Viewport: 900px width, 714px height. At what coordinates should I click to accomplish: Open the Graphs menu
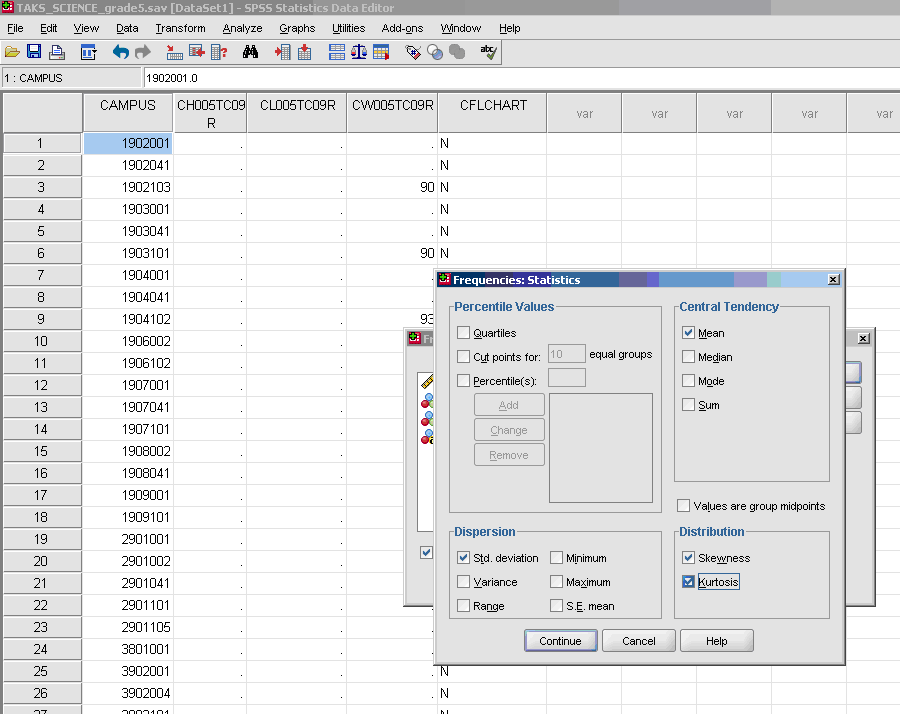[x=297, y=28]
